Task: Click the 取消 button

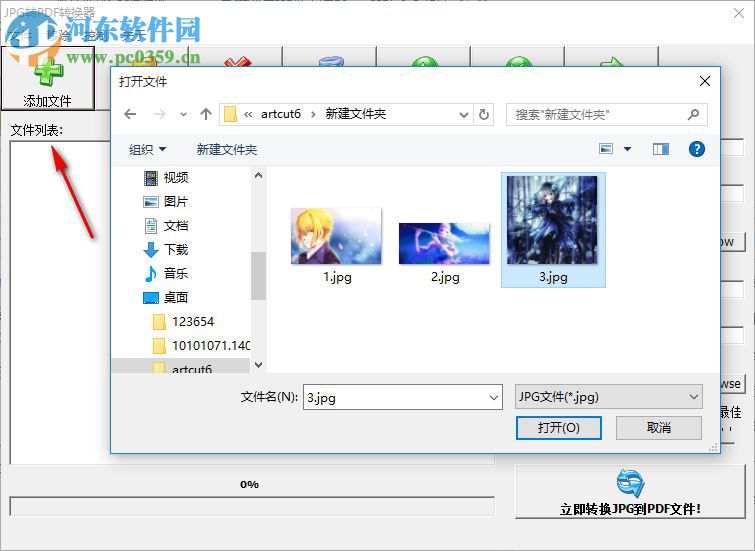Action: pyautogui.click(x=659, y=428)
